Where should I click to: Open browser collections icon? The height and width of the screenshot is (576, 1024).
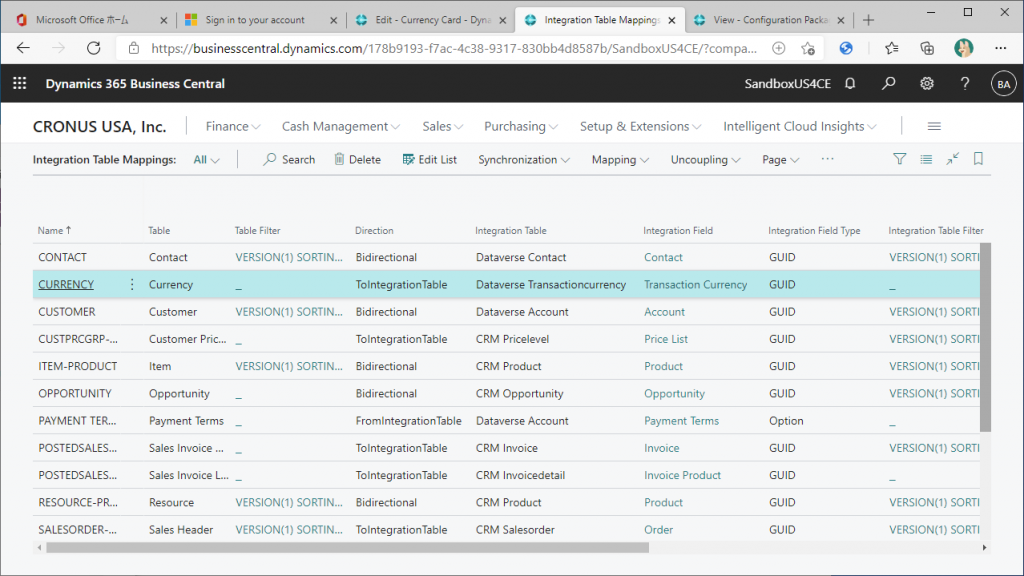click(927, 48)
